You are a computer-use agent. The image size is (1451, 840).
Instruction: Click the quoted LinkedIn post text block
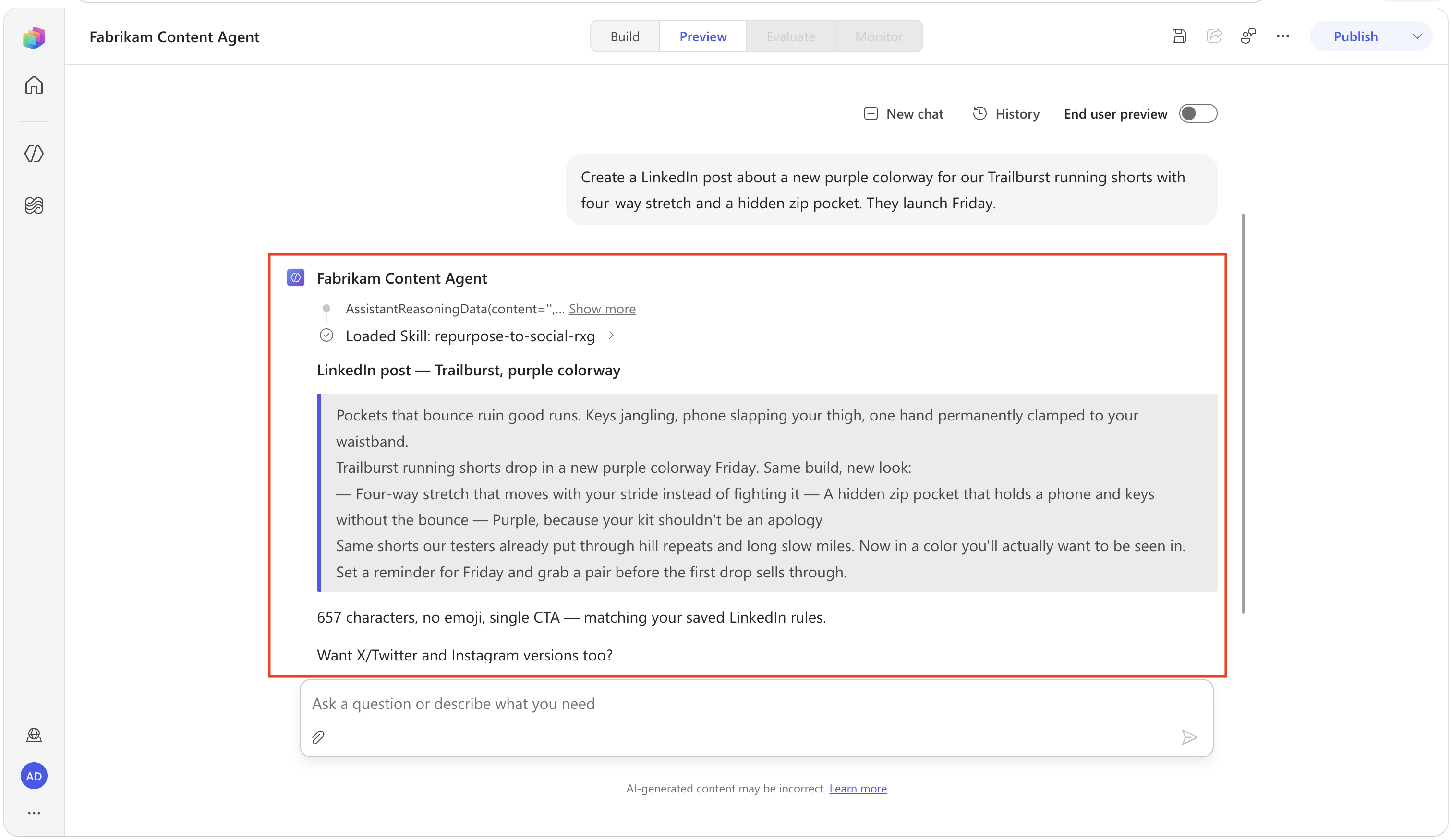767,493
